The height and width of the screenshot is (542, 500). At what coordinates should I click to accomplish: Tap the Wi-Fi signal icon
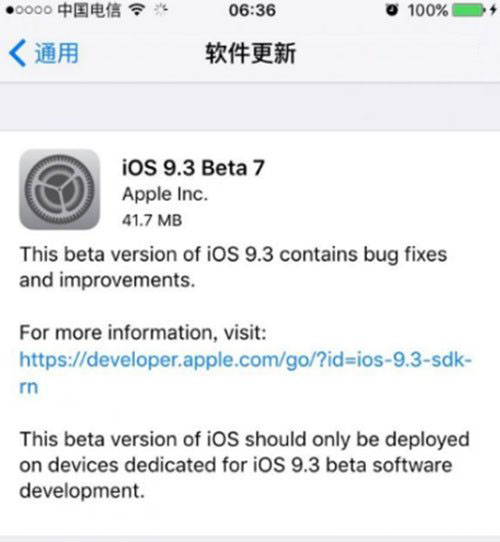[137, 10]
